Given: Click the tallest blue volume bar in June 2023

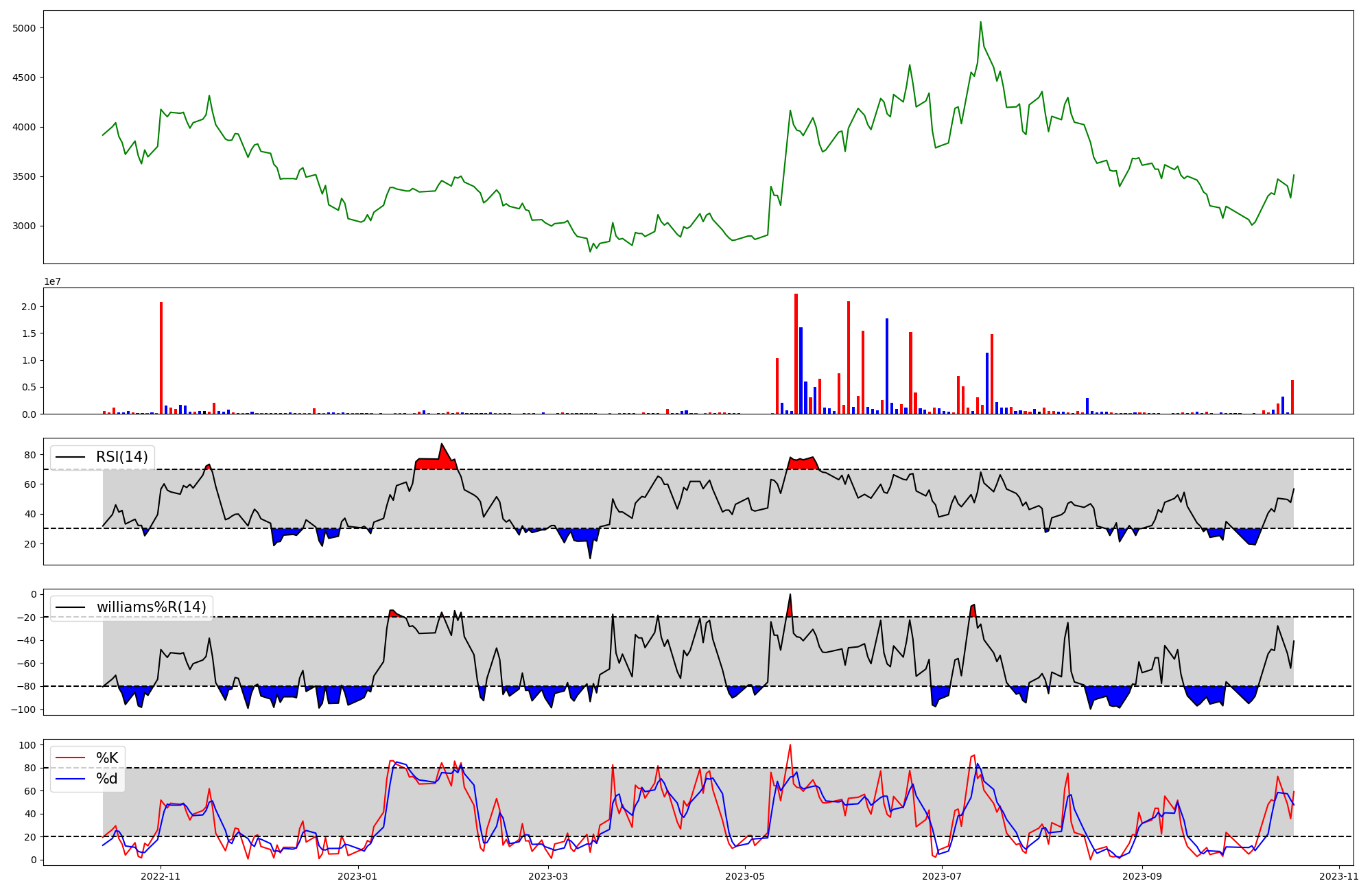Looking at the screenshot, I should tap(887, 367).
